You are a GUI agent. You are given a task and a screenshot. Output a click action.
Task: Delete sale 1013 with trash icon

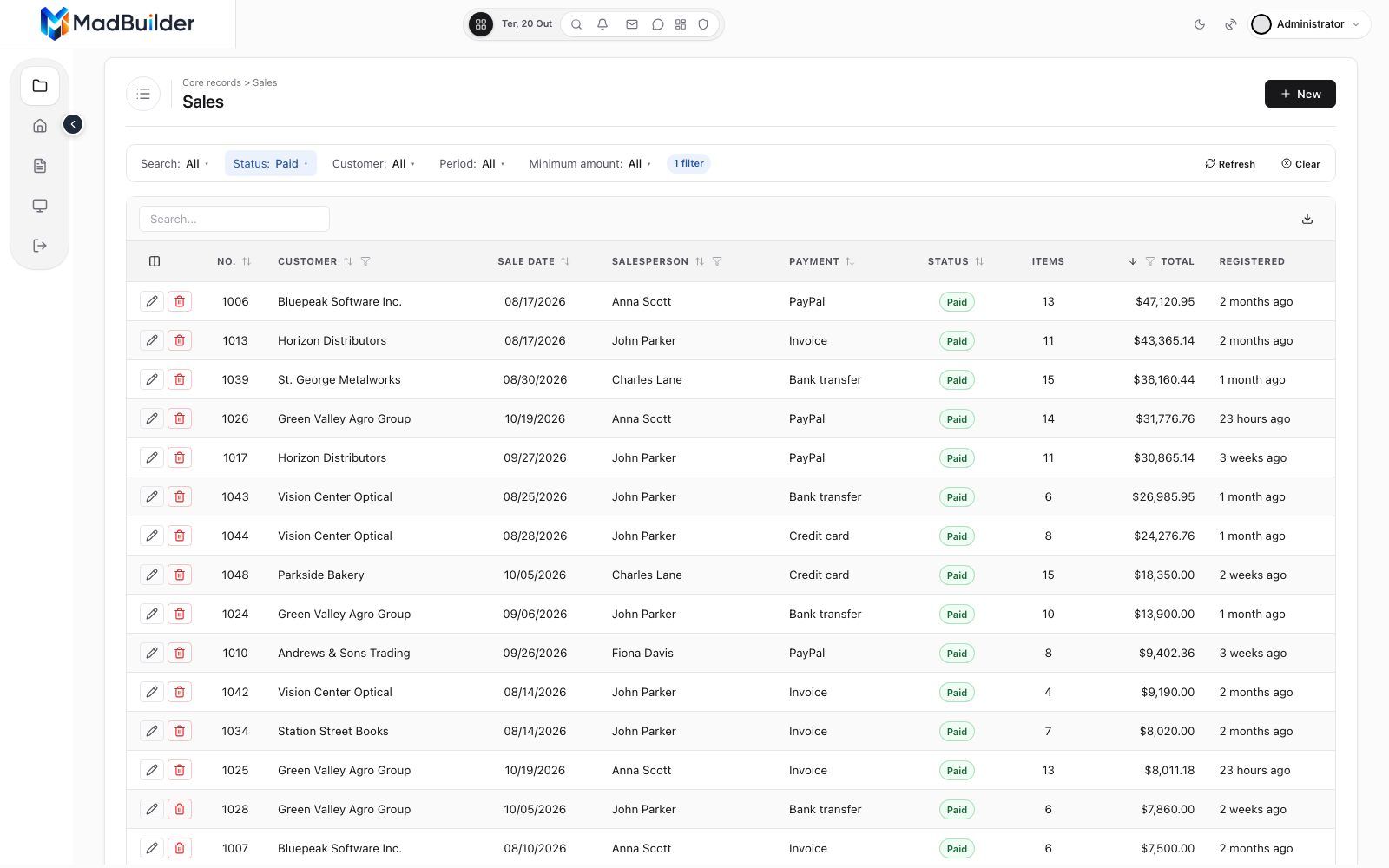tap(180, 340)
